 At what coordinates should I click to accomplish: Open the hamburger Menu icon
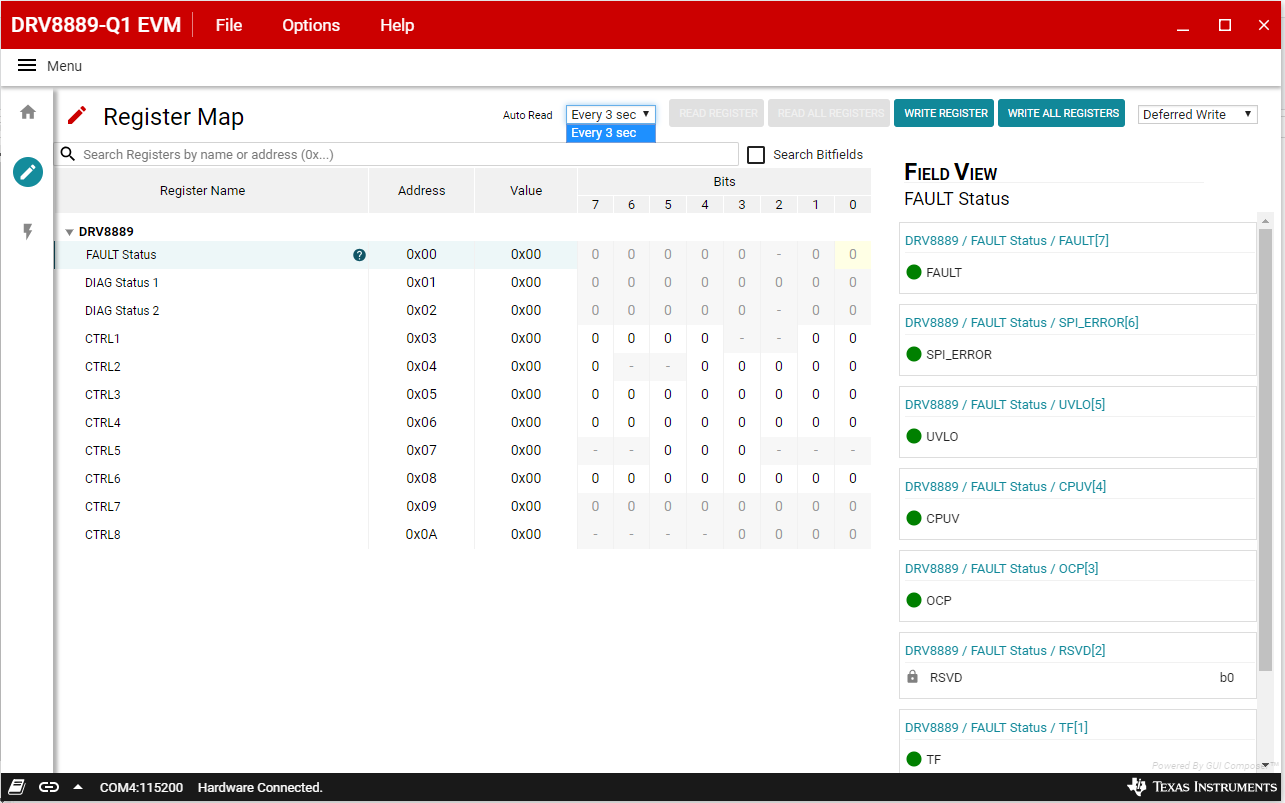27,66
